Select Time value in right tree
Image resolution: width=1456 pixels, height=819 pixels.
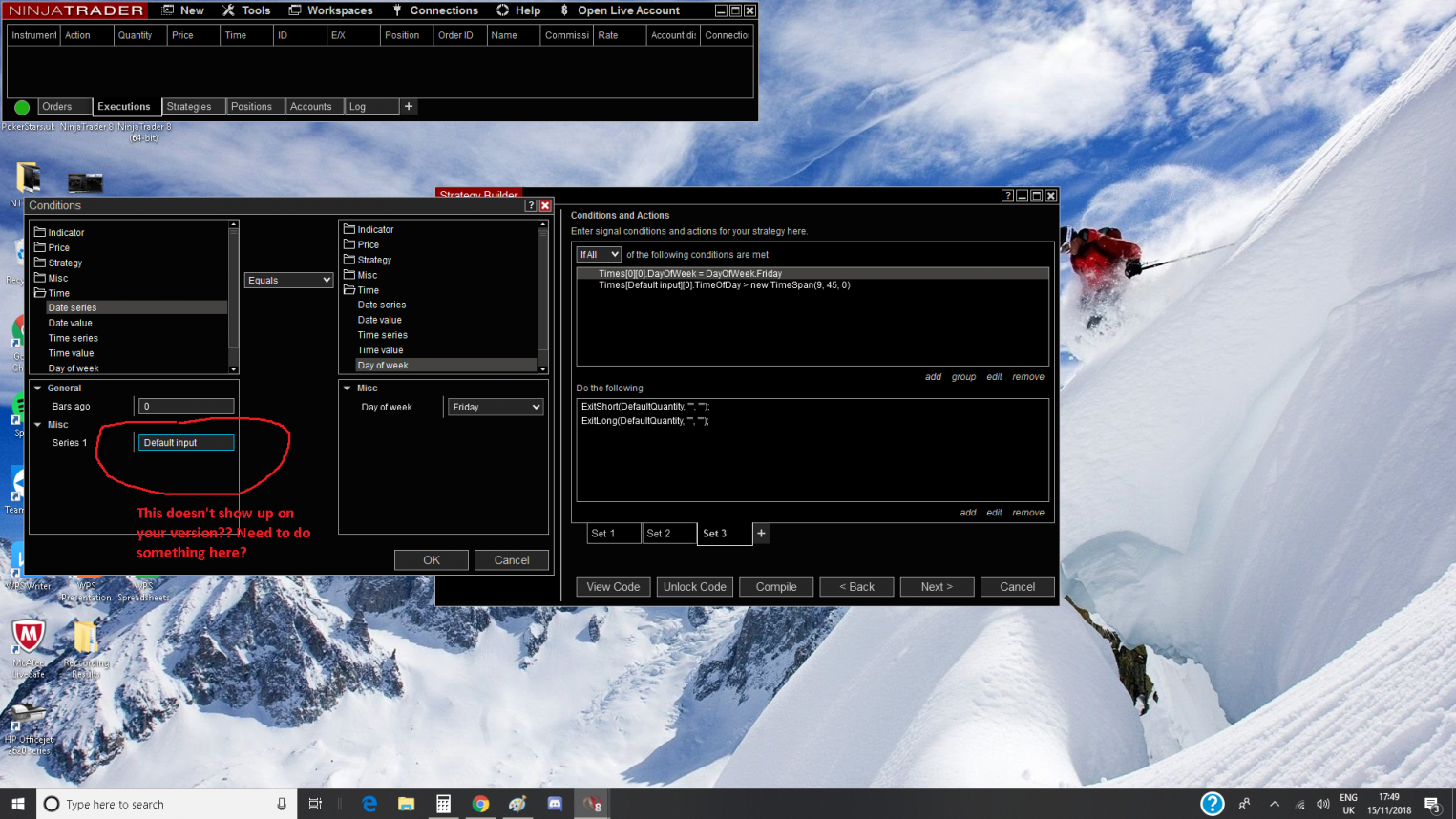pos(381,350)
